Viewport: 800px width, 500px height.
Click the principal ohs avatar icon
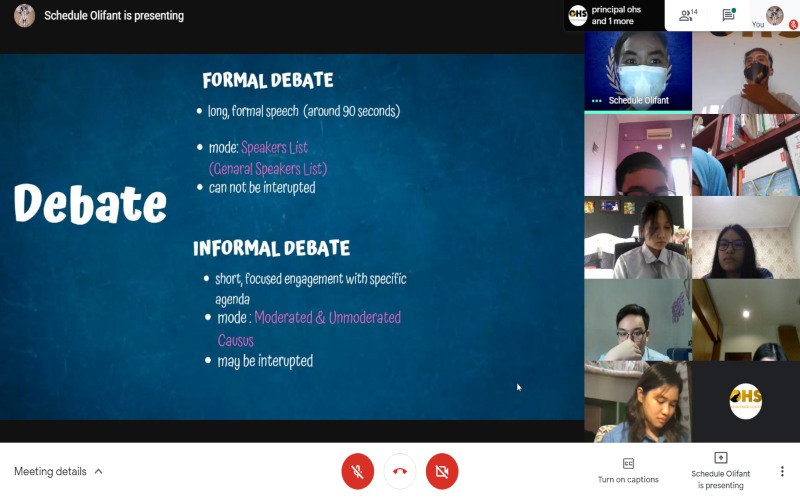pyautogui.click(x=578, y=15)
